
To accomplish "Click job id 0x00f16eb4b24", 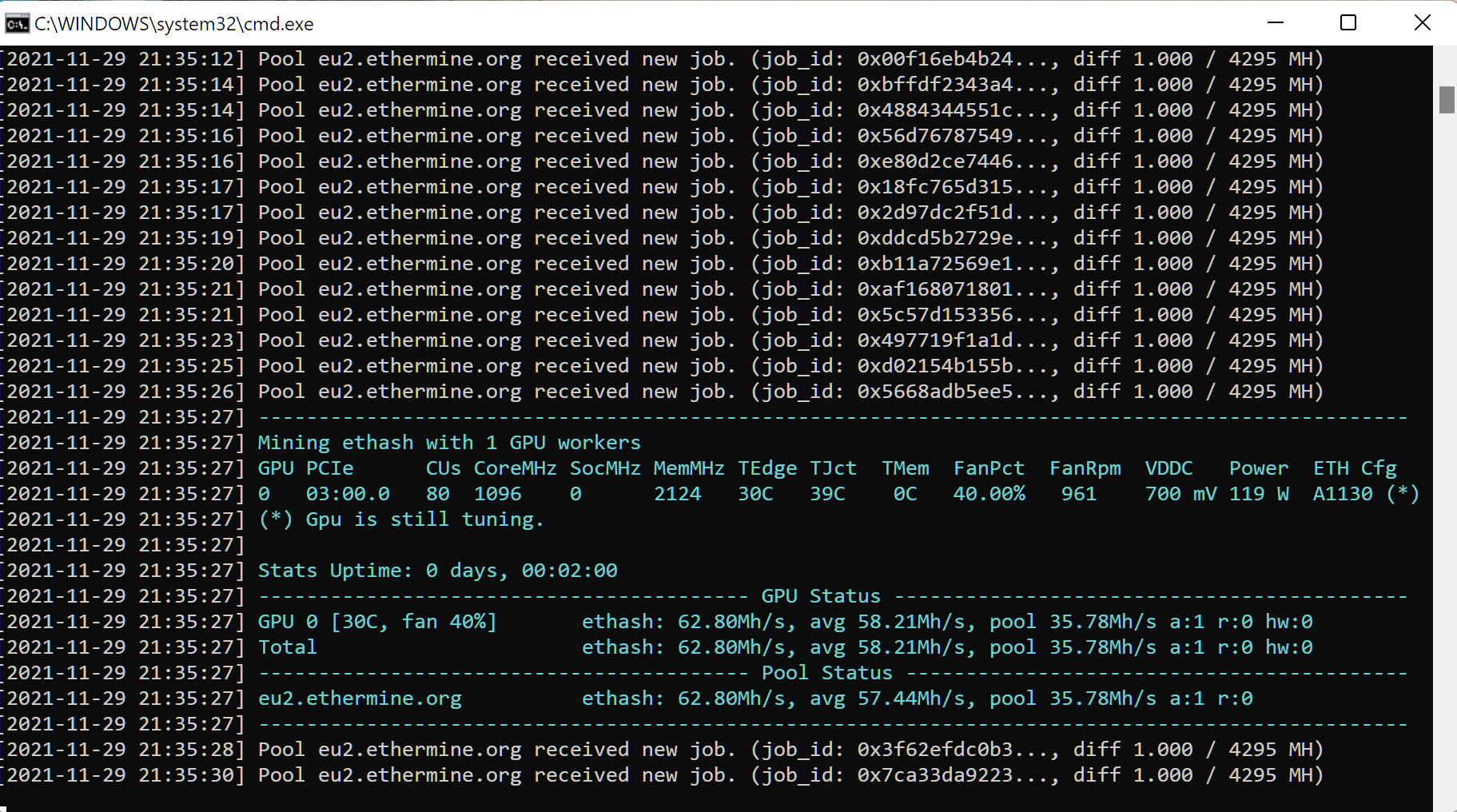I will tap(935, 59).
